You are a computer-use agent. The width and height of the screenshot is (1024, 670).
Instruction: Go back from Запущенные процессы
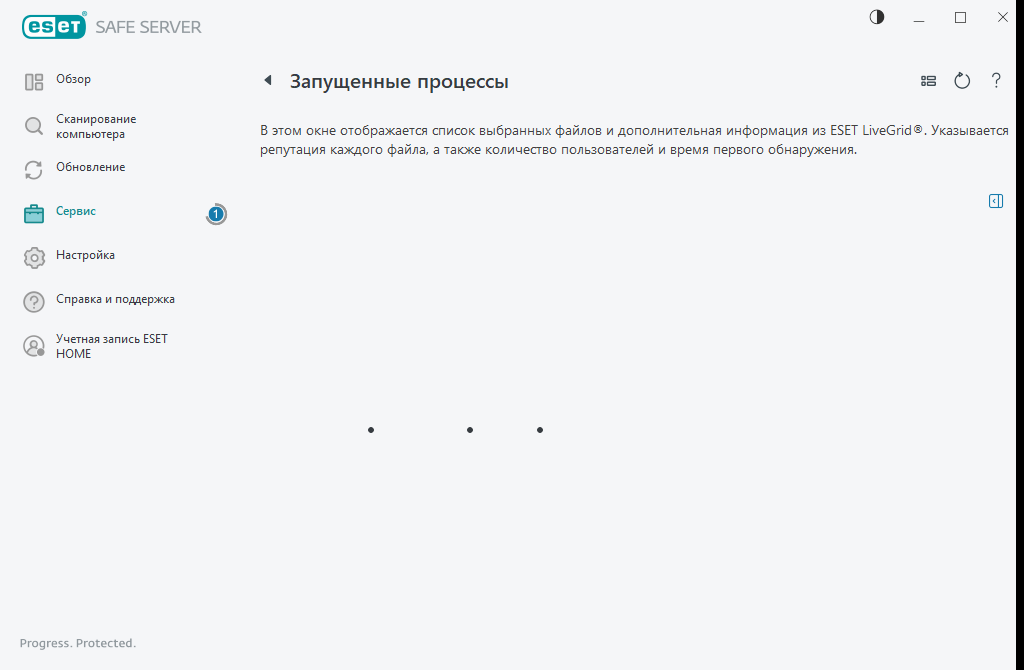pos(268,80)
